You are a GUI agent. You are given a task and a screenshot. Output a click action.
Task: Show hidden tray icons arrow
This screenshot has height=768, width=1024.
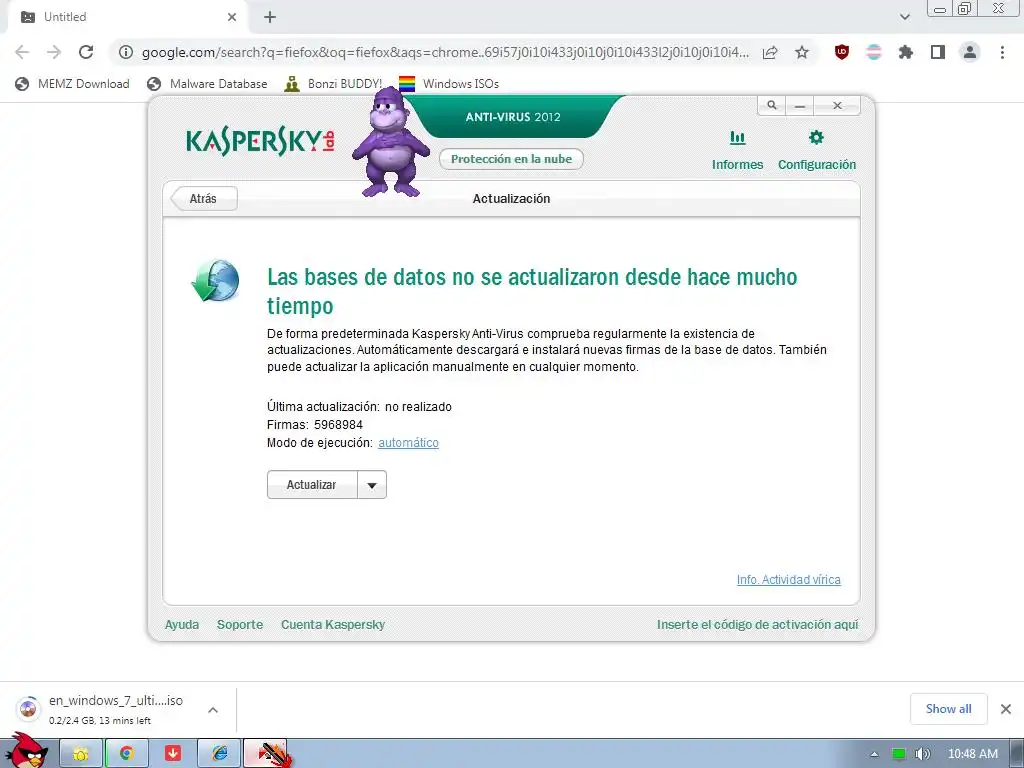point(874,754)
